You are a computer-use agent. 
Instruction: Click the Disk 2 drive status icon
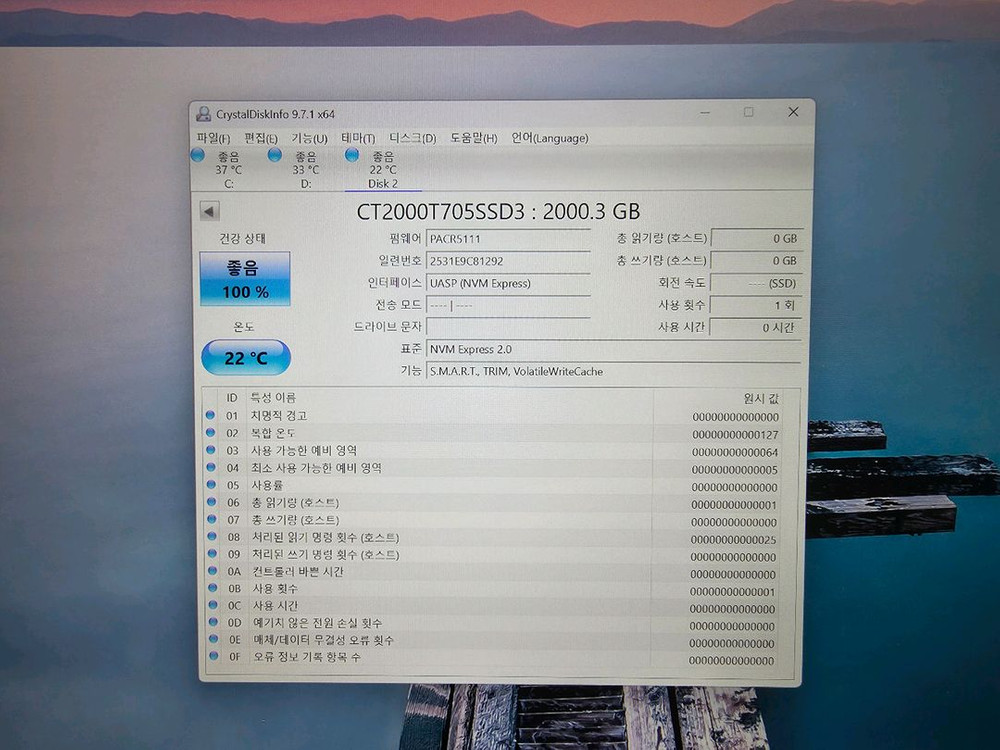pos(351,155)
